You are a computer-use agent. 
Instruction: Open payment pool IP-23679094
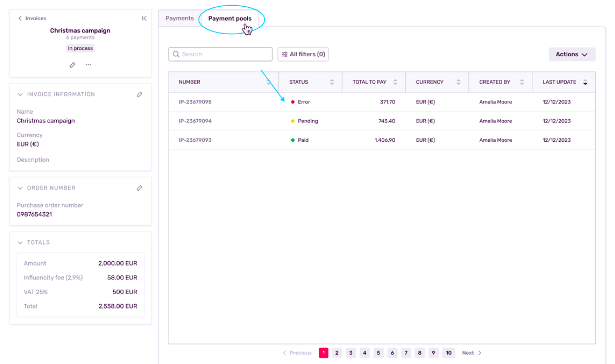coord(195,121)
